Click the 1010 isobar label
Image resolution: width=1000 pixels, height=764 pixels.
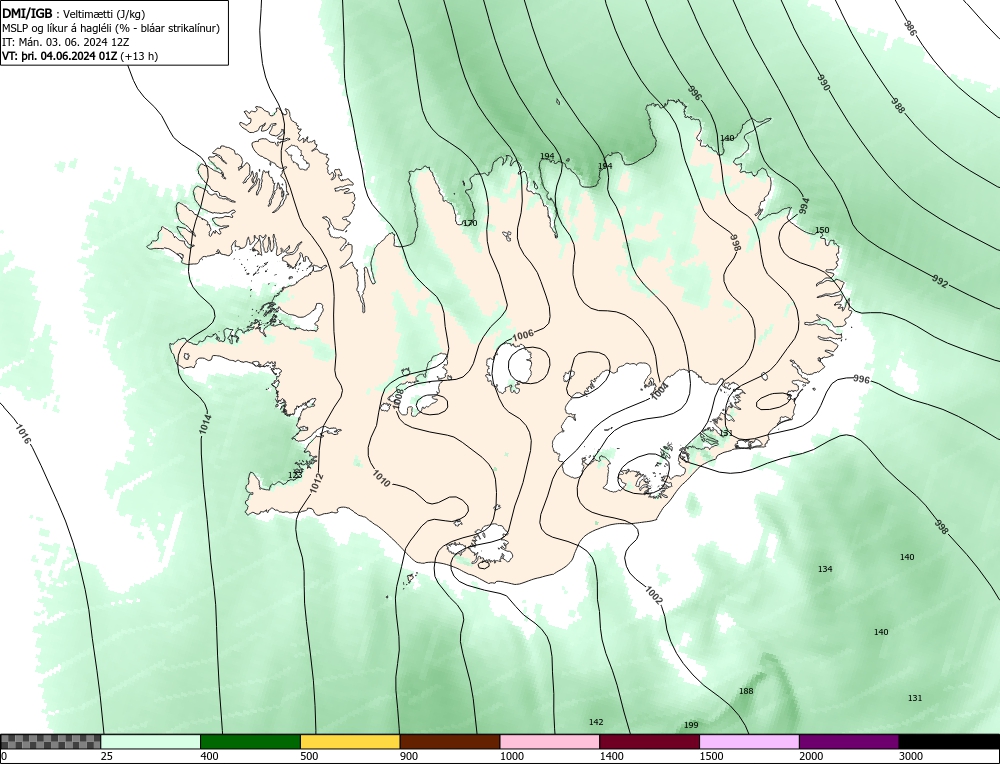coord(381,478)
